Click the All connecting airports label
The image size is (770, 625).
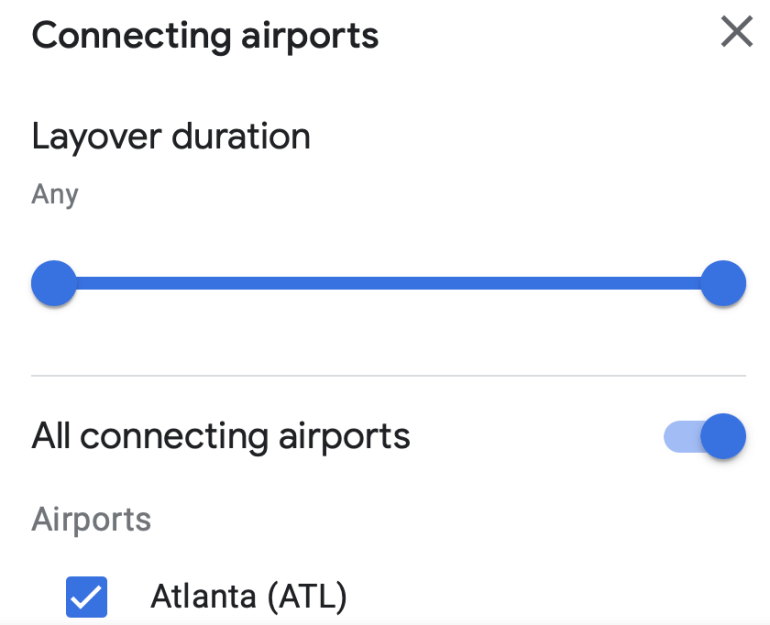(x=221, y=437)
